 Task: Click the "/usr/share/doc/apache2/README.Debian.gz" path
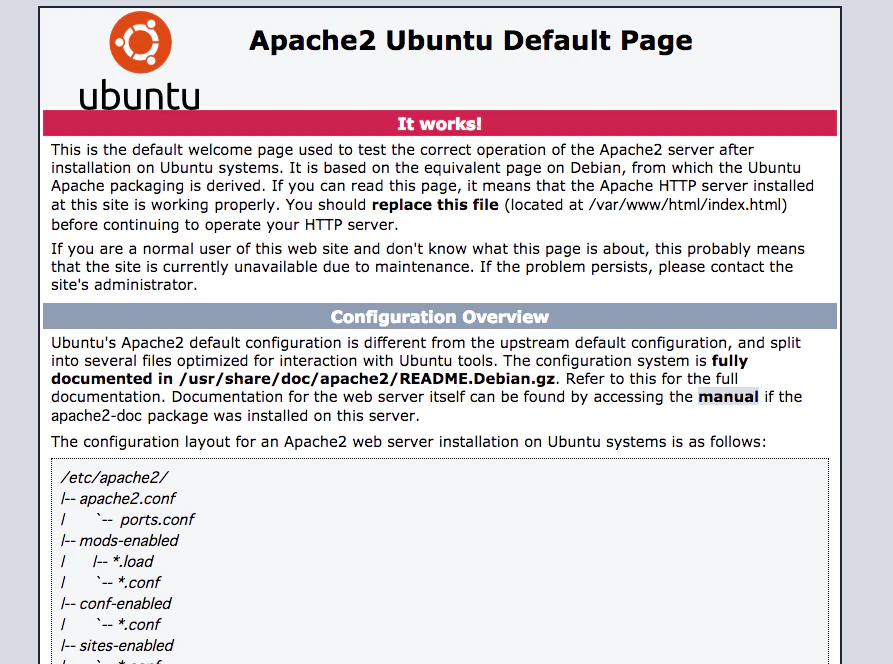[367, 379]
